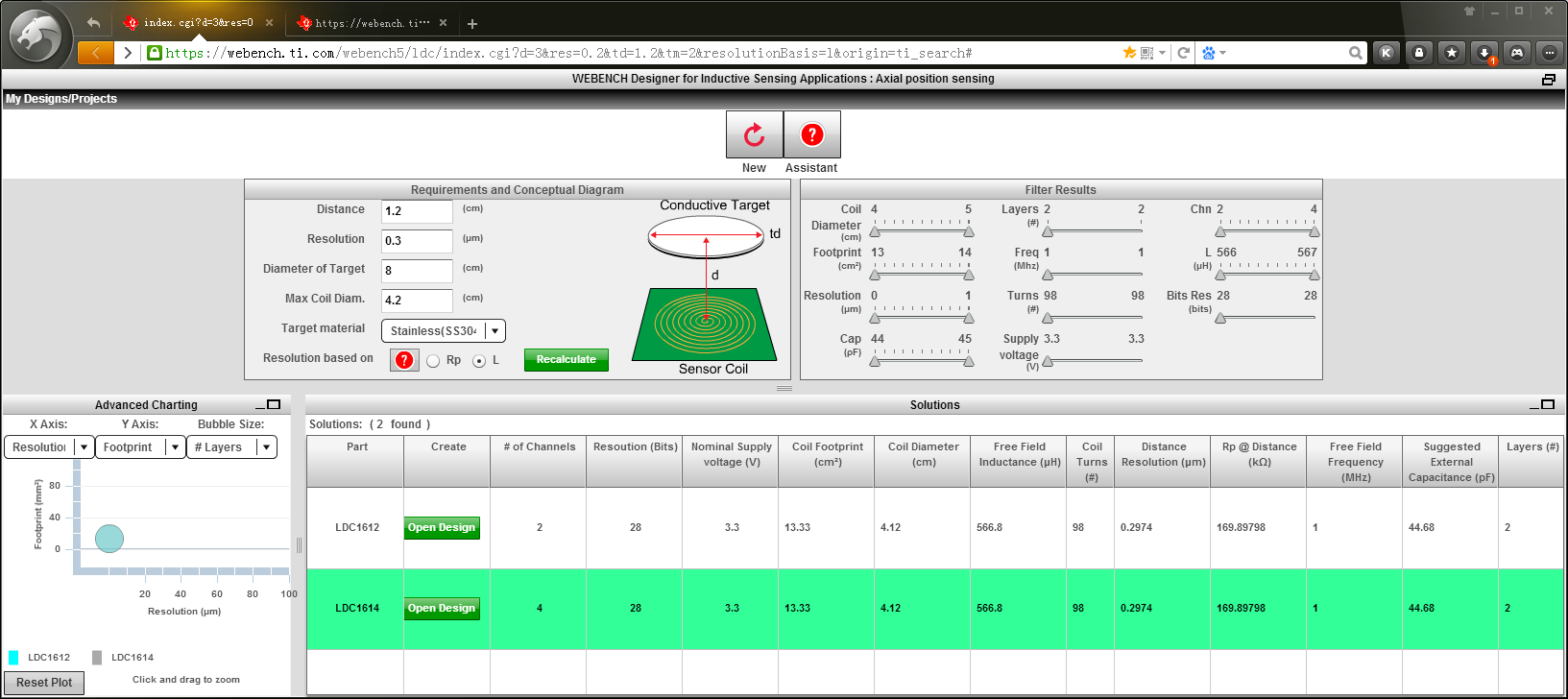The image size is (1568, 699).
Task: Click the Diameter of Target input field
Action: point(417,271)
